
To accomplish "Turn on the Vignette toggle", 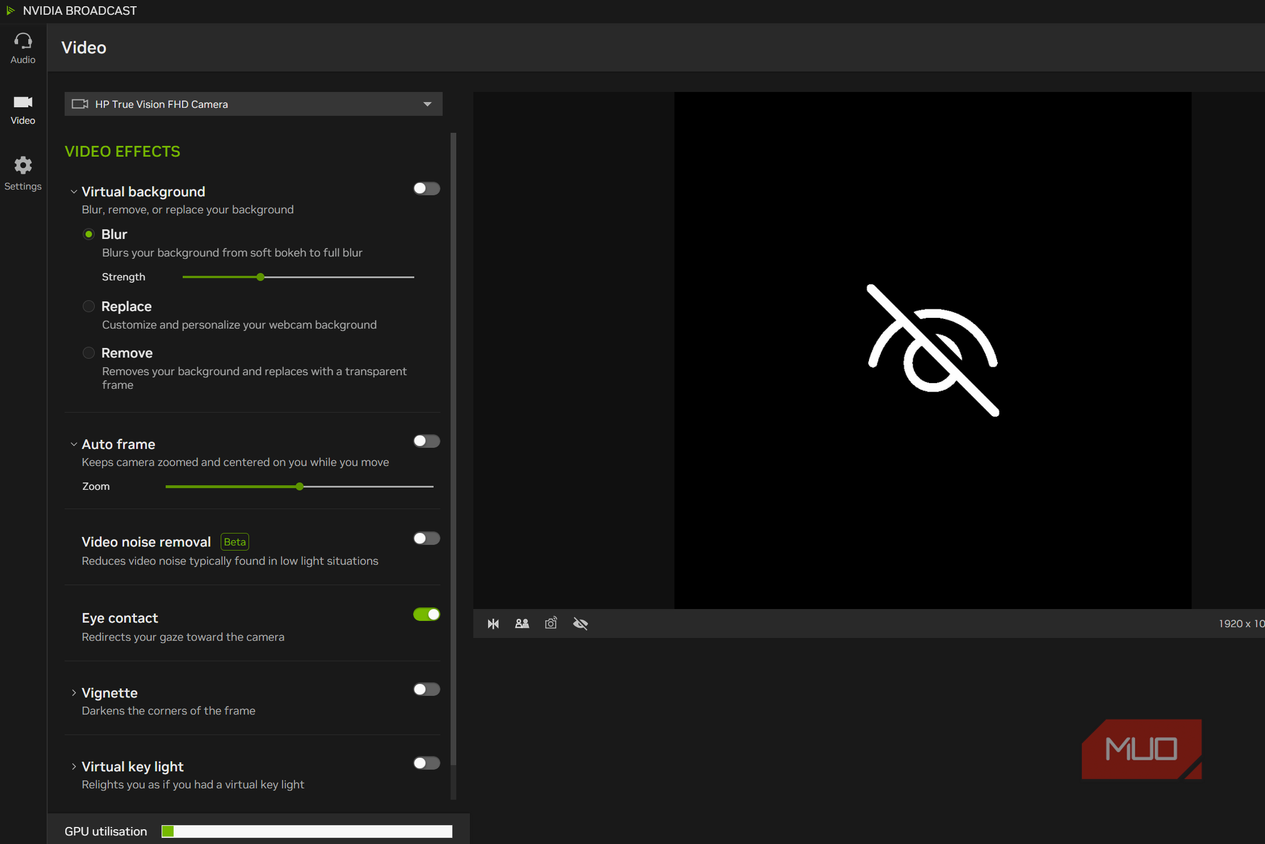I will coord(427,689).
